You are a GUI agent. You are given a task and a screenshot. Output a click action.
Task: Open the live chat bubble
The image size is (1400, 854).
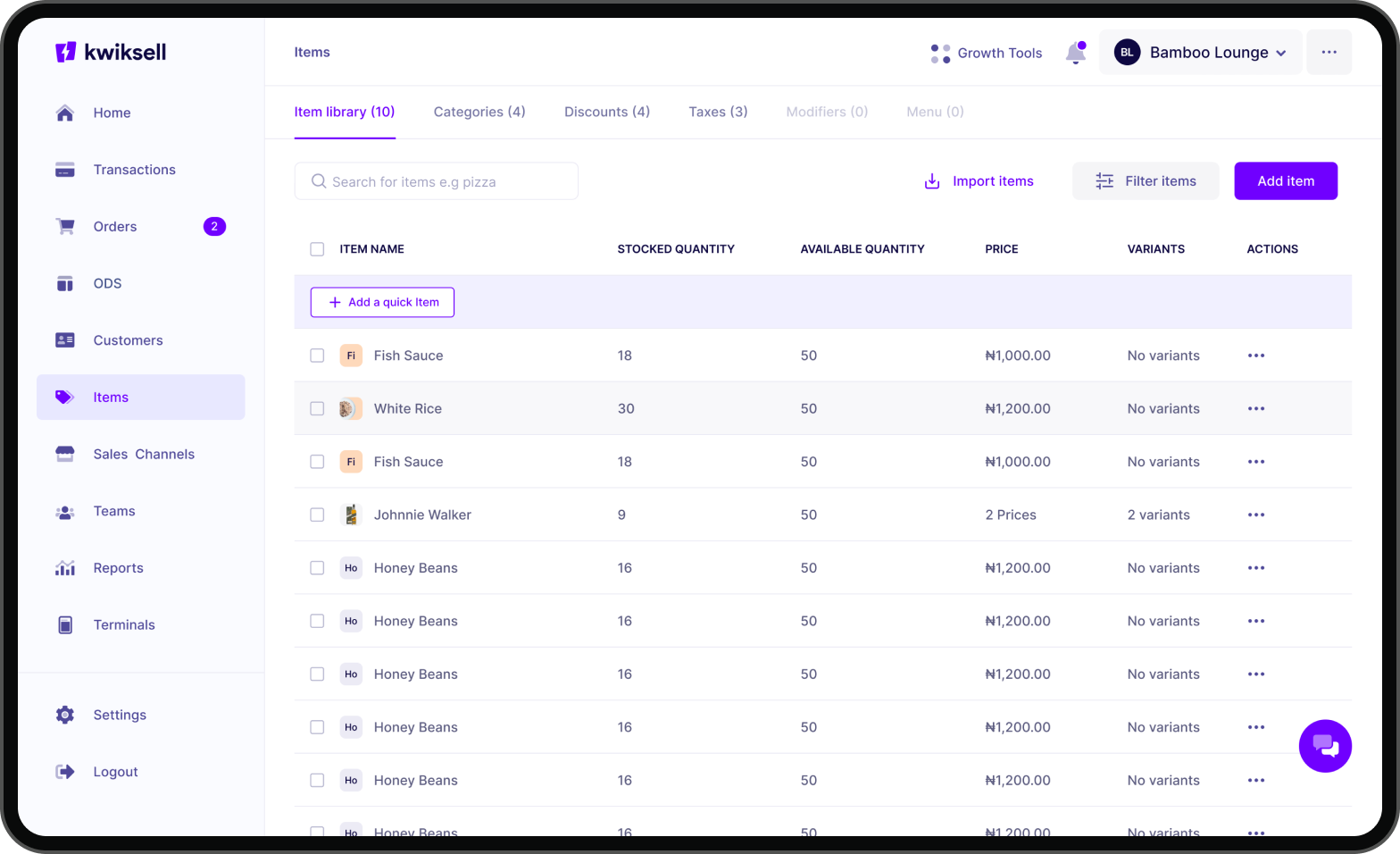pos(1324,746)
